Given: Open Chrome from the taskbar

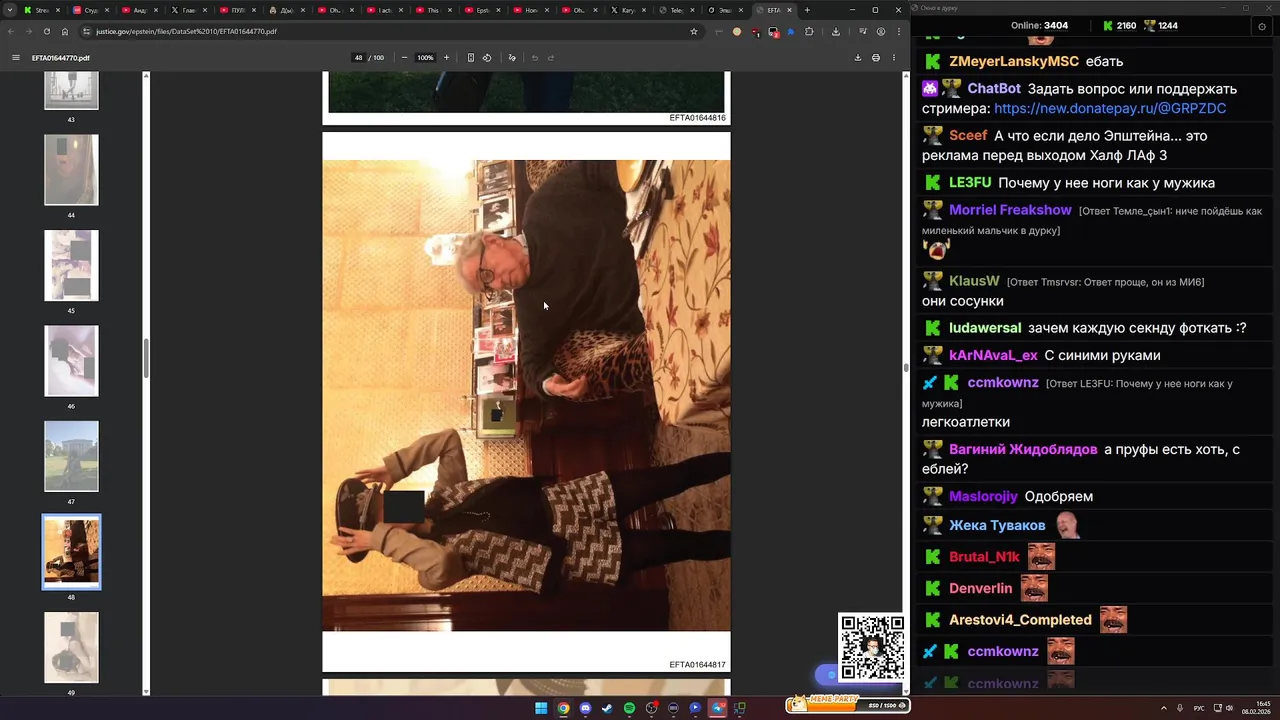Looking at the screenshot, I should coord(563,708).
